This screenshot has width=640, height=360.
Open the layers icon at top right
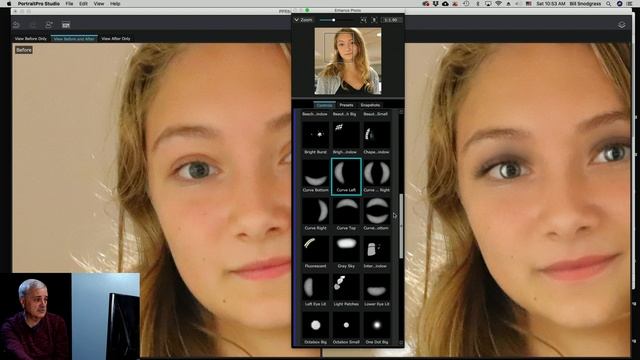622,25
